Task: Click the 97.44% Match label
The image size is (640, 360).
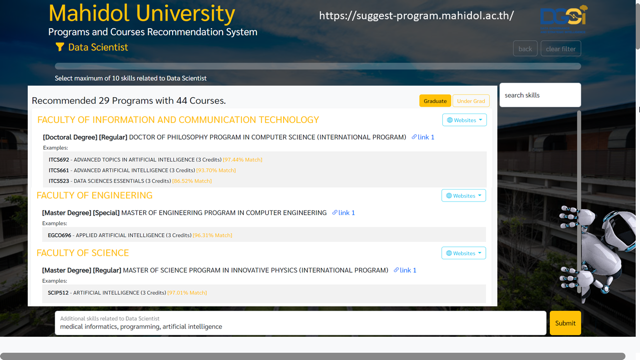Action: (x=242, y=160)
